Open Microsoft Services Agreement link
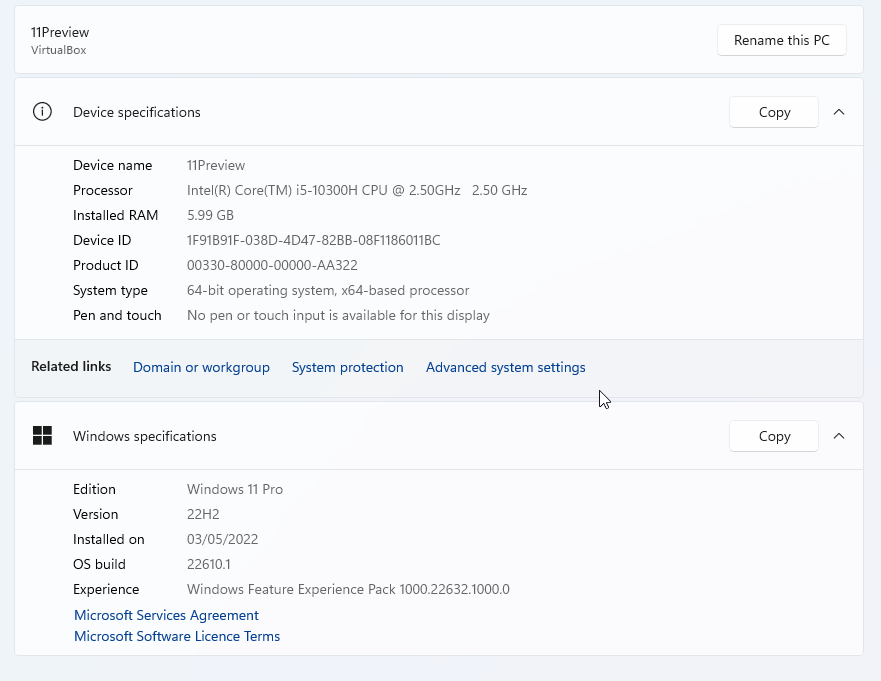Screen dimensions: 881x681 click(166, 615)
